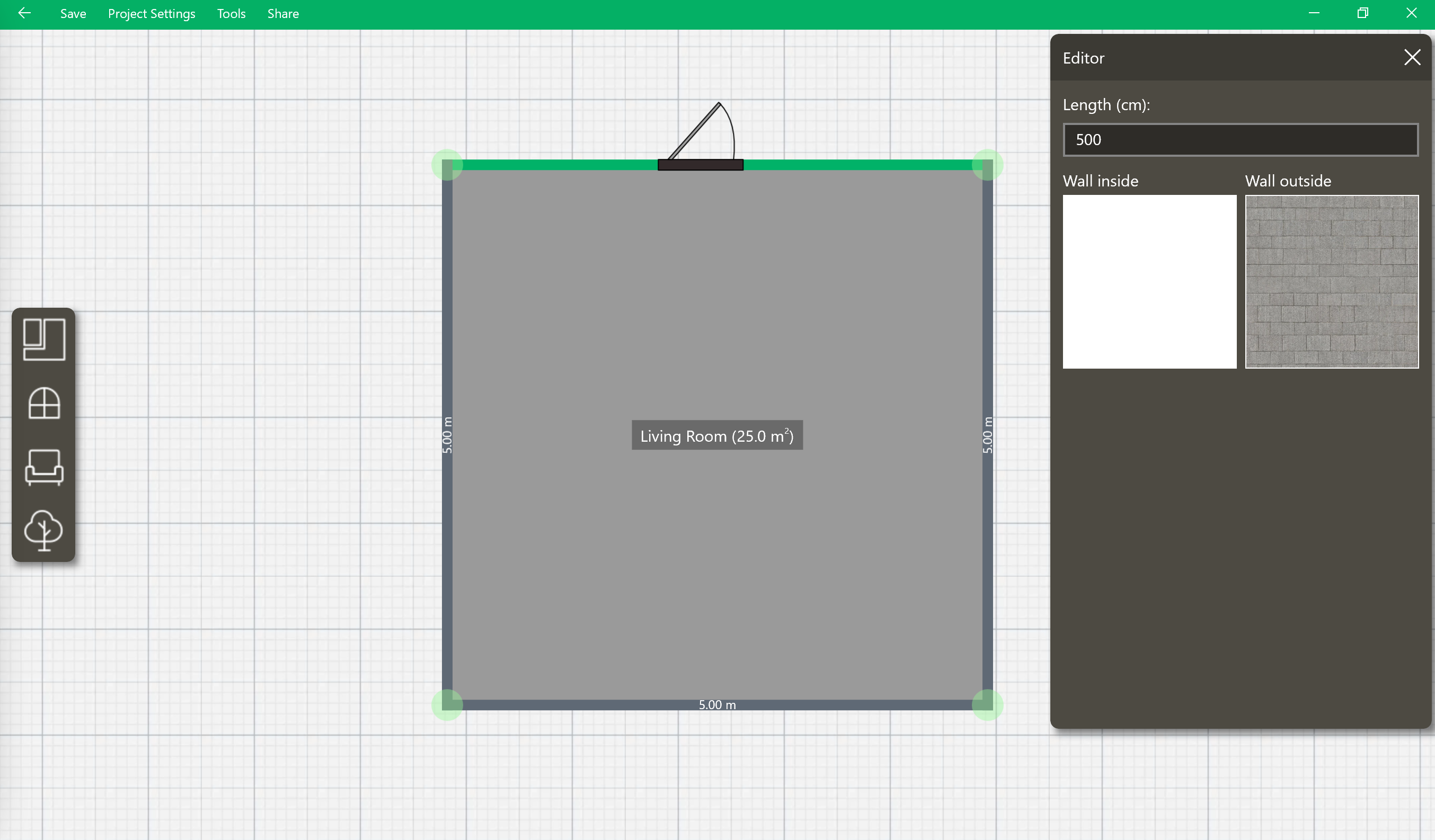The image size is (1435, 840).
Task: Click the top-left wall corner handle
Action: [447, 165]
